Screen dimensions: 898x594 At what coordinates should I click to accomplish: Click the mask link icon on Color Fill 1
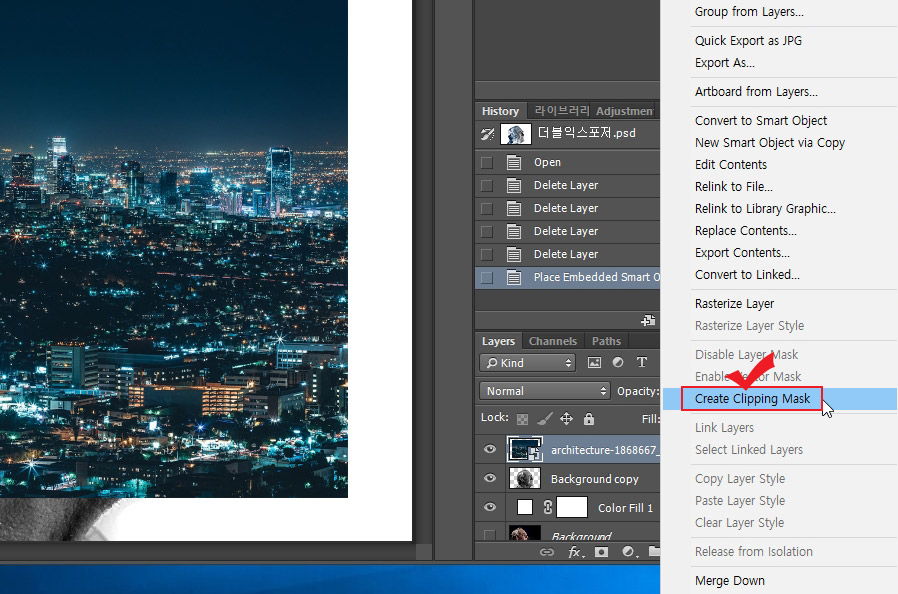coord(548,508)
